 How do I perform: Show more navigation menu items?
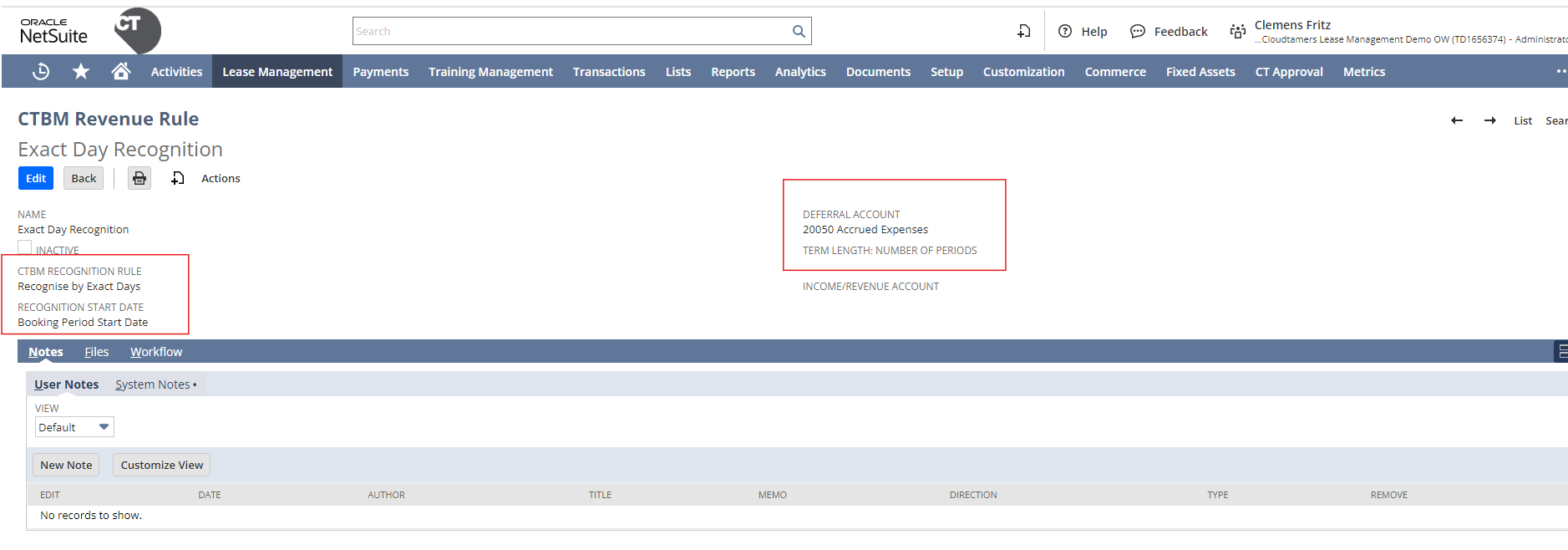(x=1560, y=72)
